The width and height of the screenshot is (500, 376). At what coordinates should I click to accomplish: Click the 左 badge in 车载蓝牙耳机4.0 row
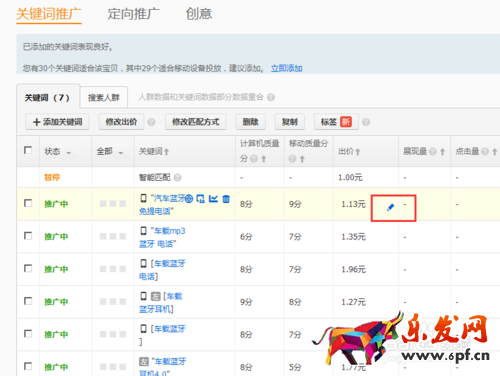[144, 362]
